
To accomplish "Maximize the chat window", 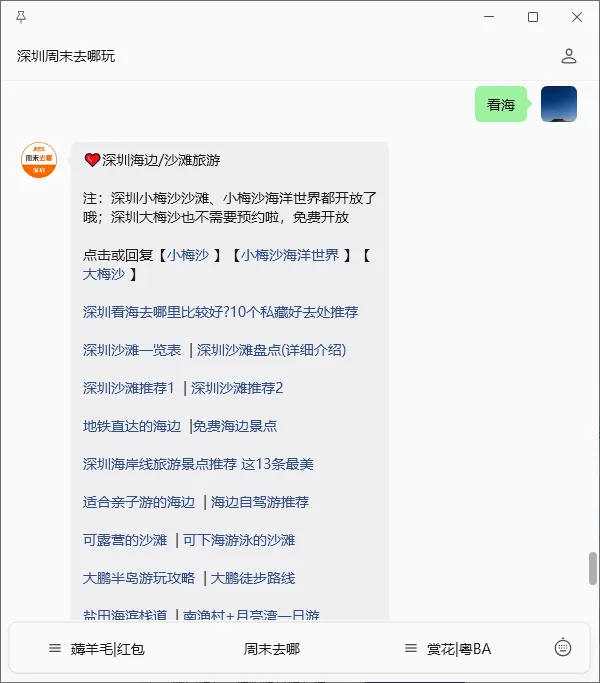I will click(x=532, y=17).
